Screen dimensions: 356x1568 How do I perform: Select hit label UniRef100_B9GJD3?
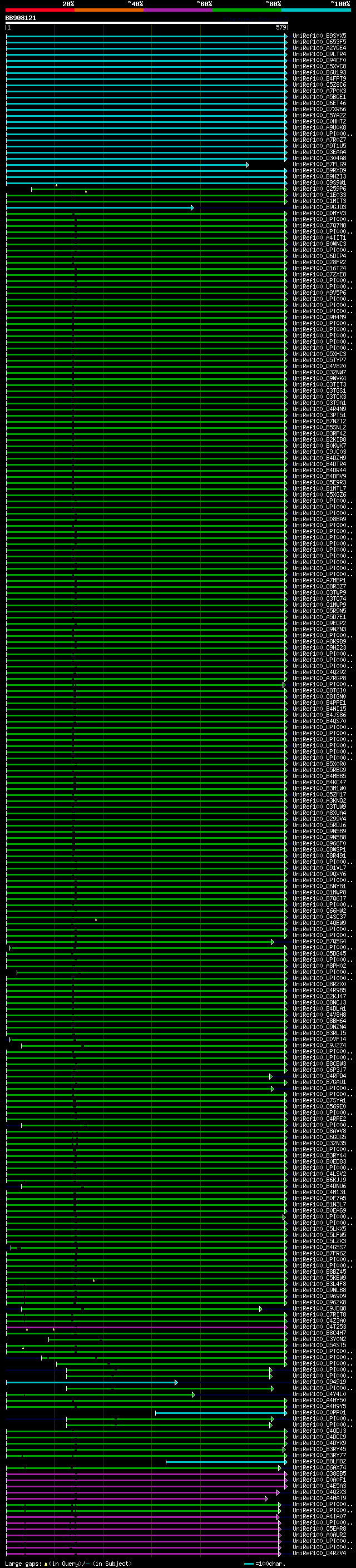[319, 207]
